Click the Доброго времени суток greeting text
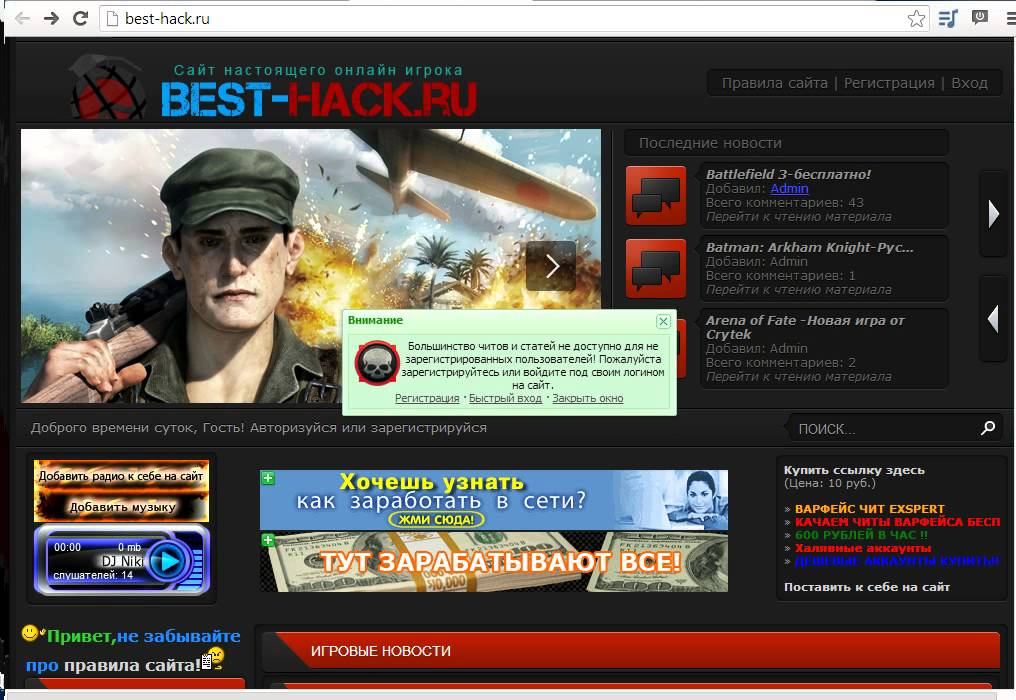 click(259, 428)
